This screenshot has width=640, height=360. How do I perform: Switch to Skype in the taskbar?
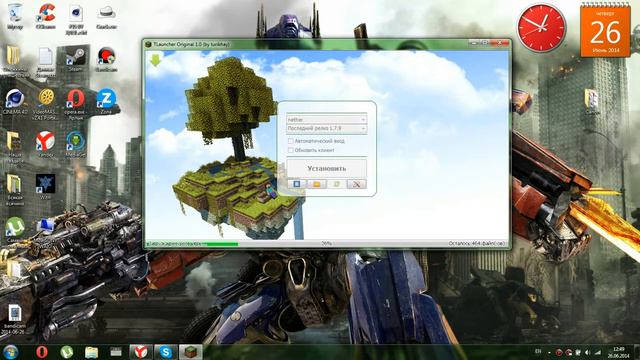(x=166, y=352)
